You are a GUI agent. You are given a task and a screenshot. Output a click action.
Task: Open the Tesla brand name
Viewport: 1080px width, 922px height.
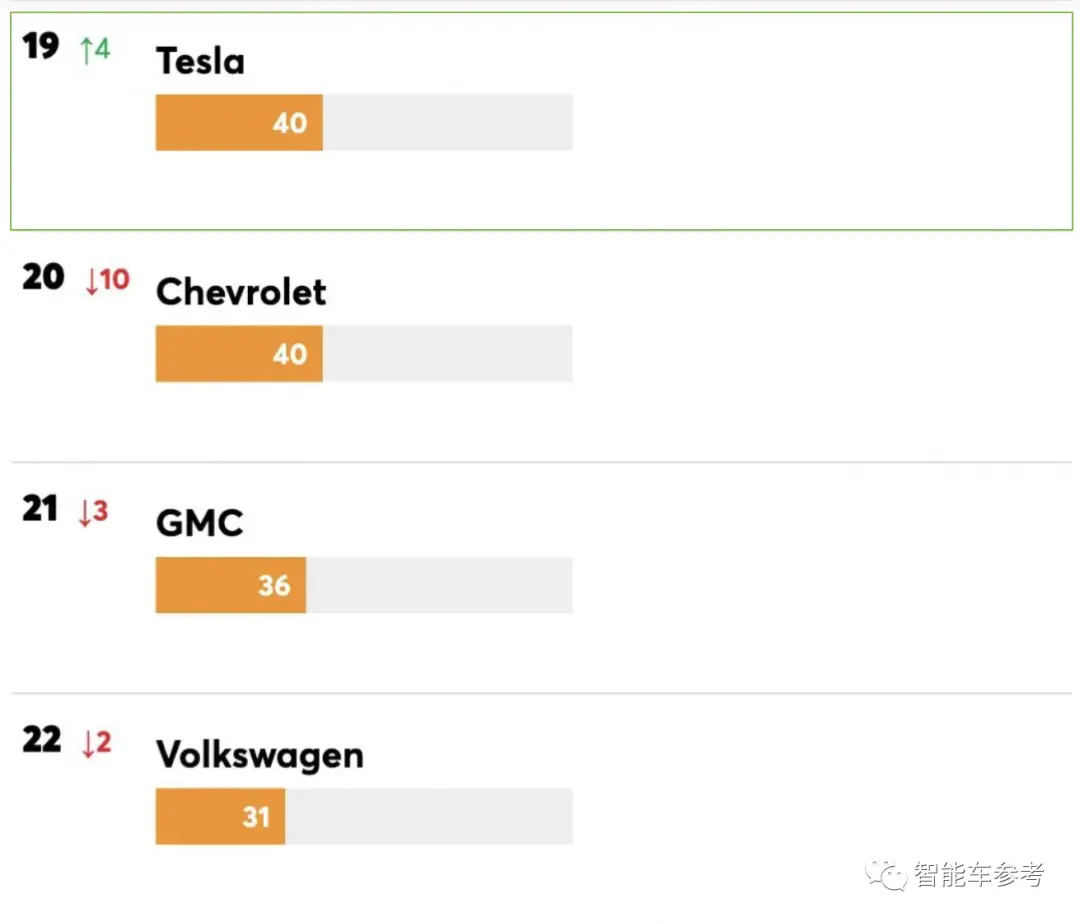pos(200,62)
